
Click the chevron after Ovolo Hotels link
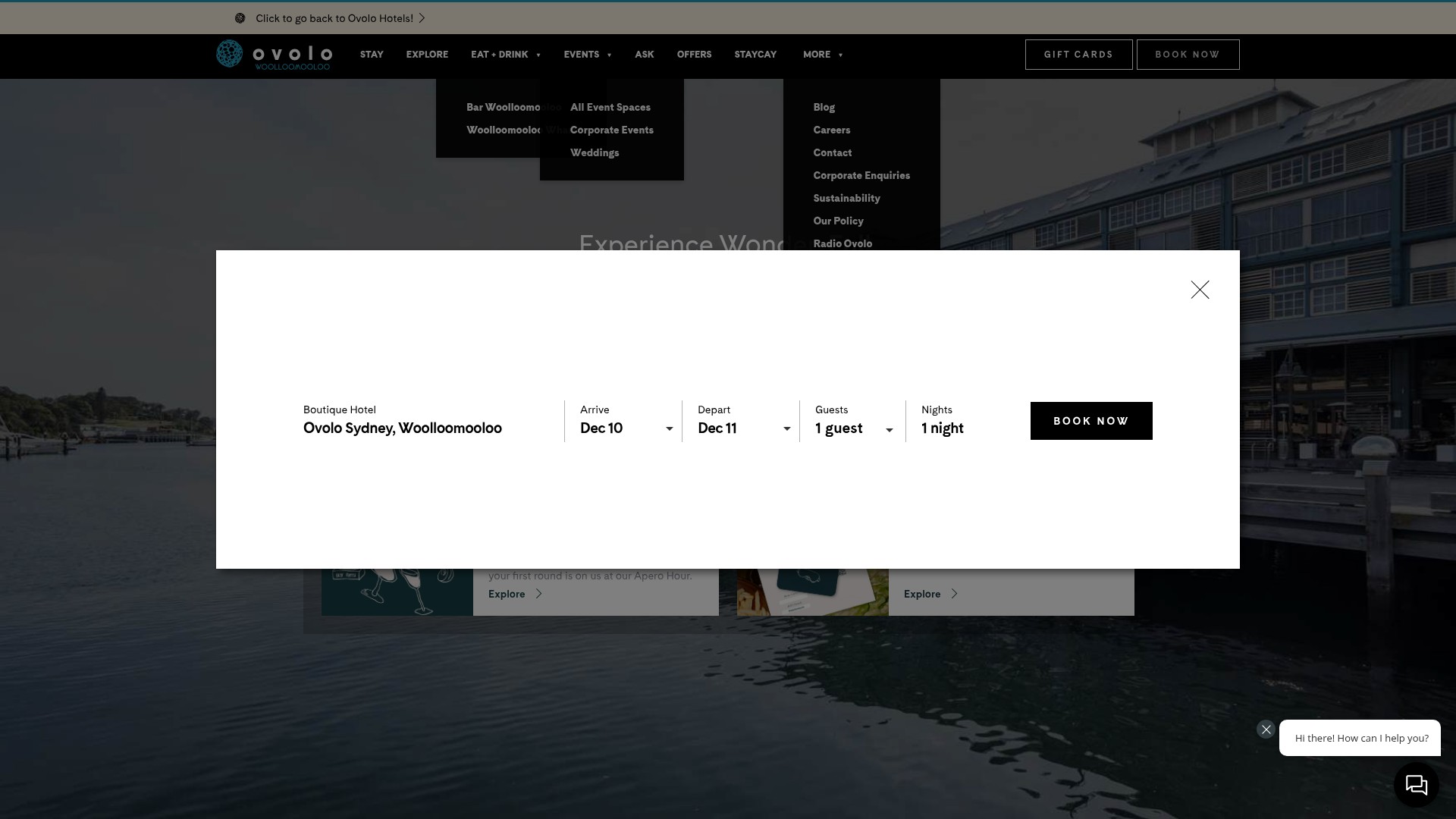(422, 18)
